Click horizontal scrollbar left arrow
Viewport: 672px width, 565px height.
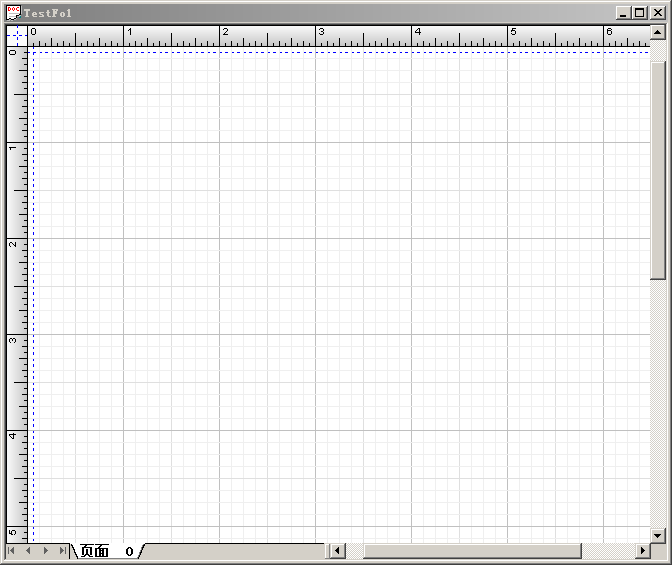337,550
